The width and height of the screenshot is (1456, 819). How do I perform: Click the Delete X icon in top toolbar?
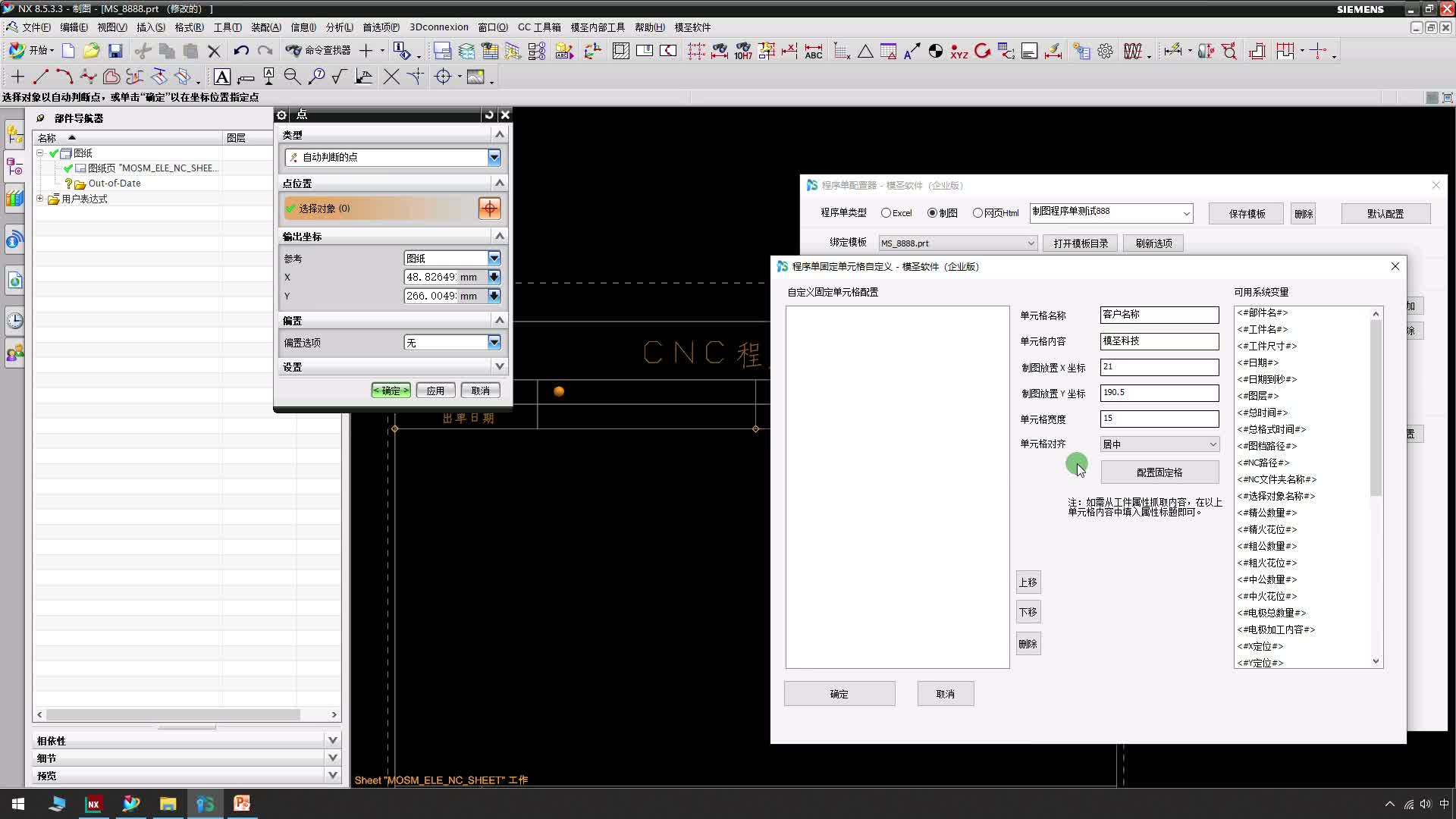[215, 51]
